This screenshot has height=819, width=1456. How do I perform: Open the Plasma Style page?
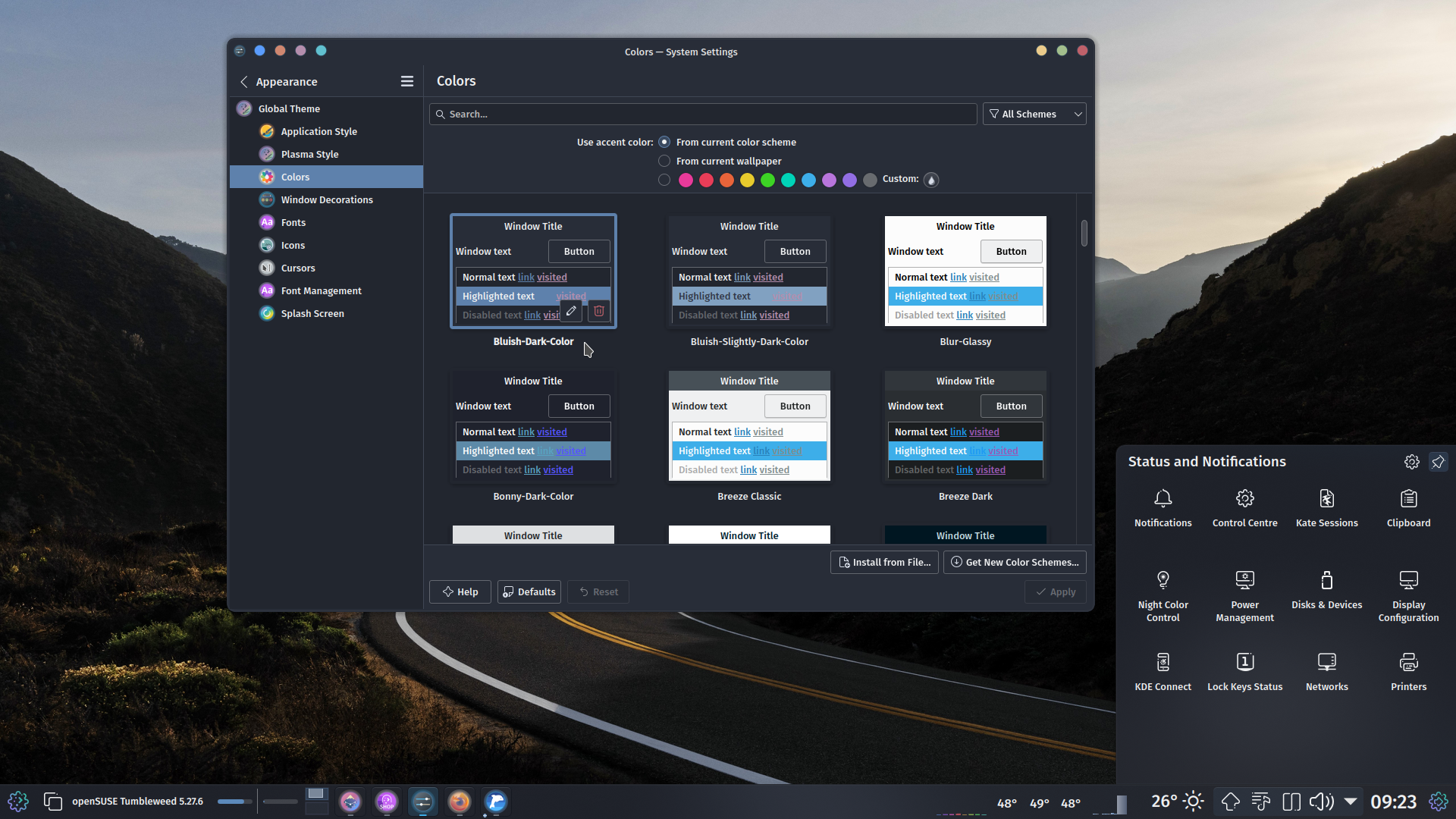tap(326, 154)
